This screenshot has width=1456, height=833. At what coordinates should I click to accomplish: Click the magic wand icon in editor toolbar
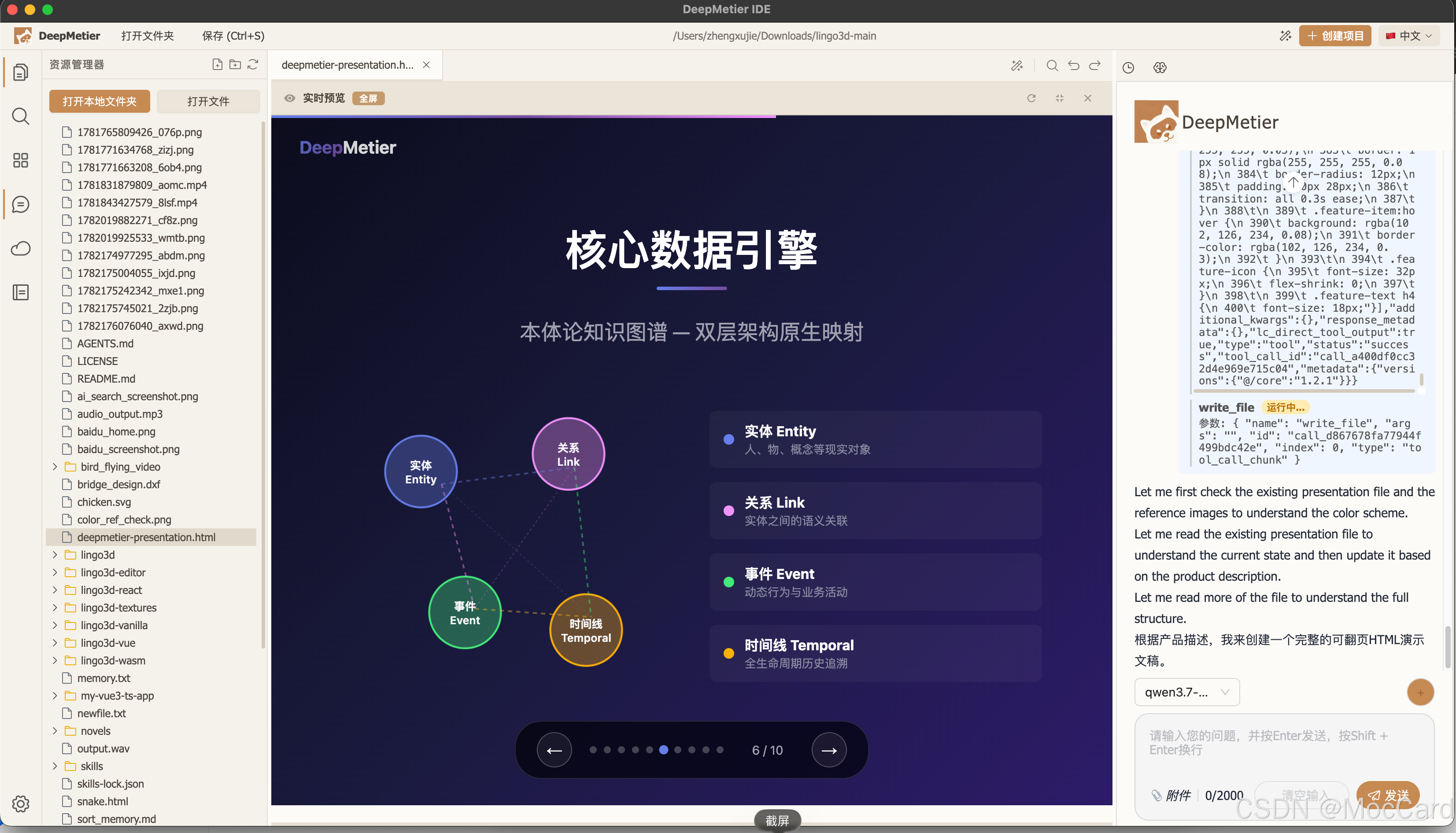click(1016, 65)
